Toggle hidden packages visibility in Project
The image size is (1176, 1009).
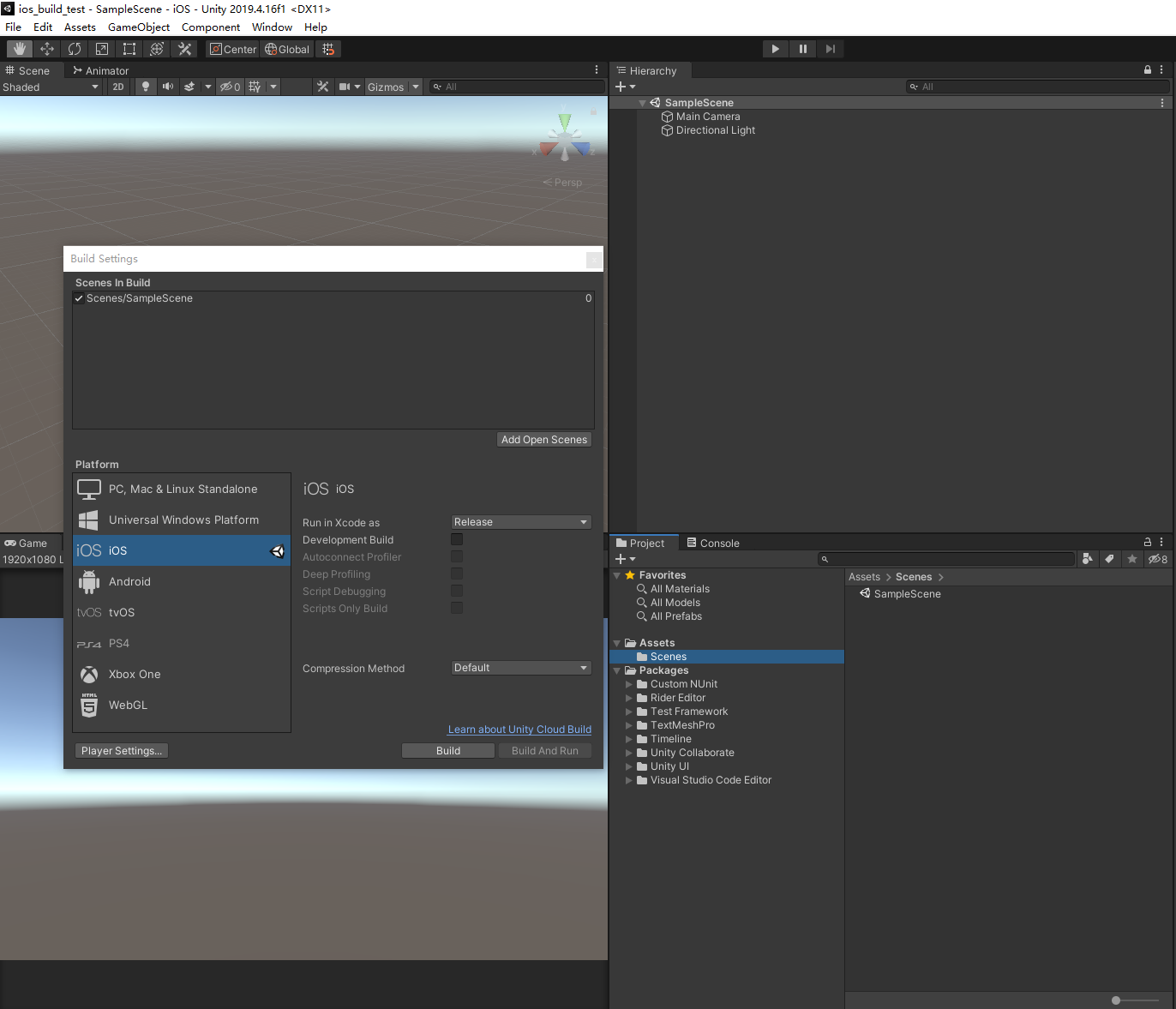1158,559
